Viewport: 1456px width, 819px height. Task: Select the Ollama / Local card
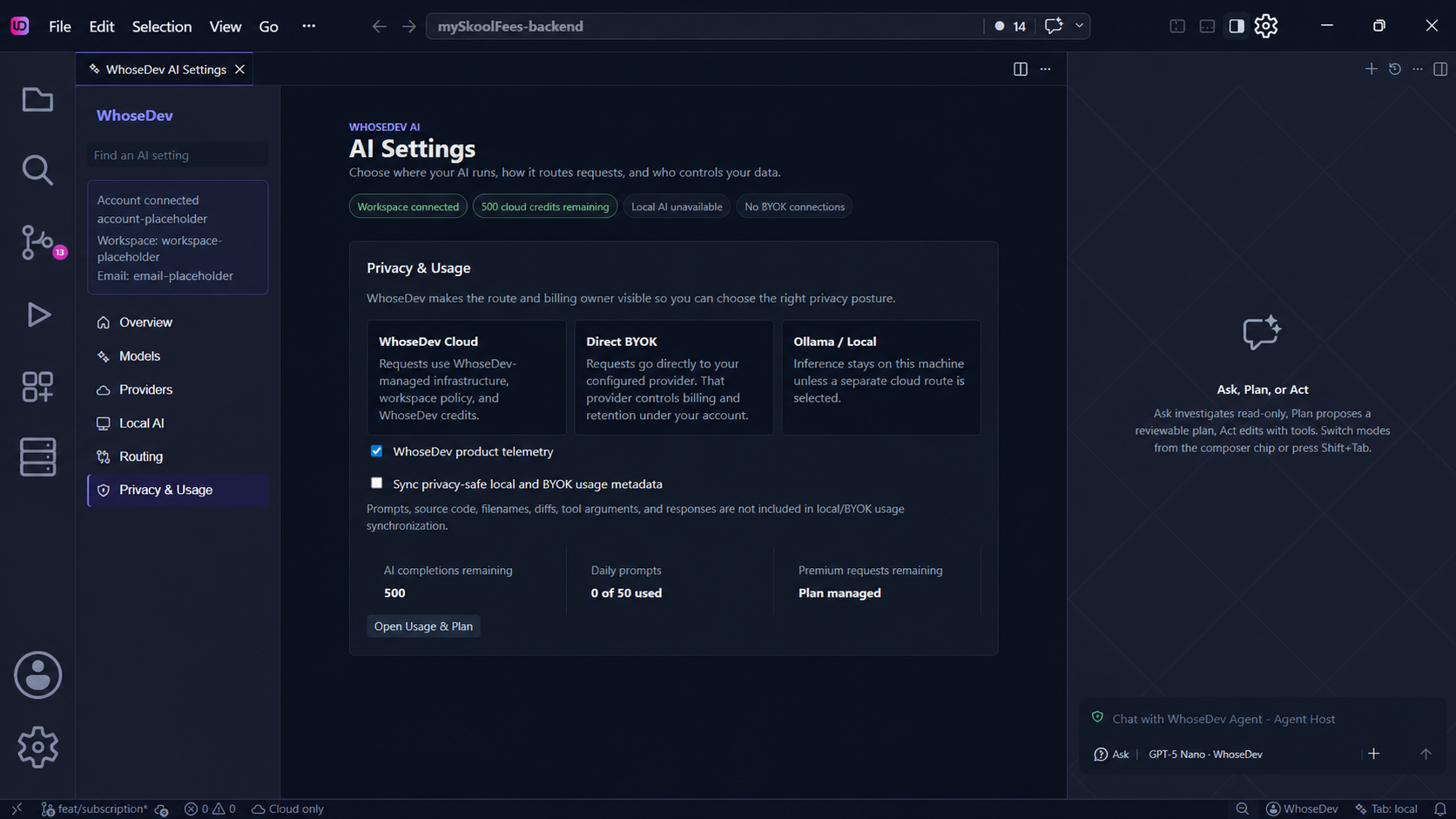point(881,377)
